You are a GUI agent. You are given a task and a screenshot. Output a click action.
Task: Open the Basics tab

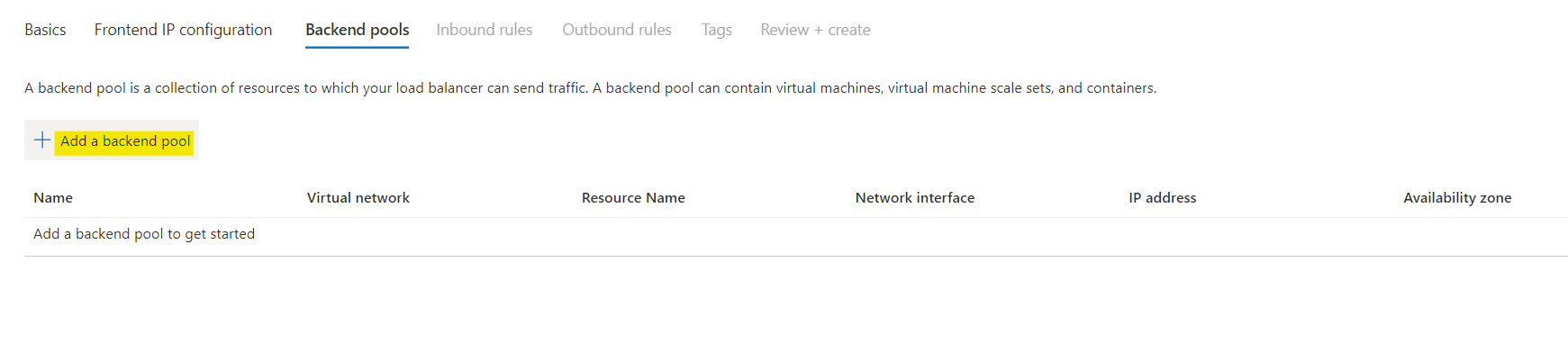(x=45, y=30)
